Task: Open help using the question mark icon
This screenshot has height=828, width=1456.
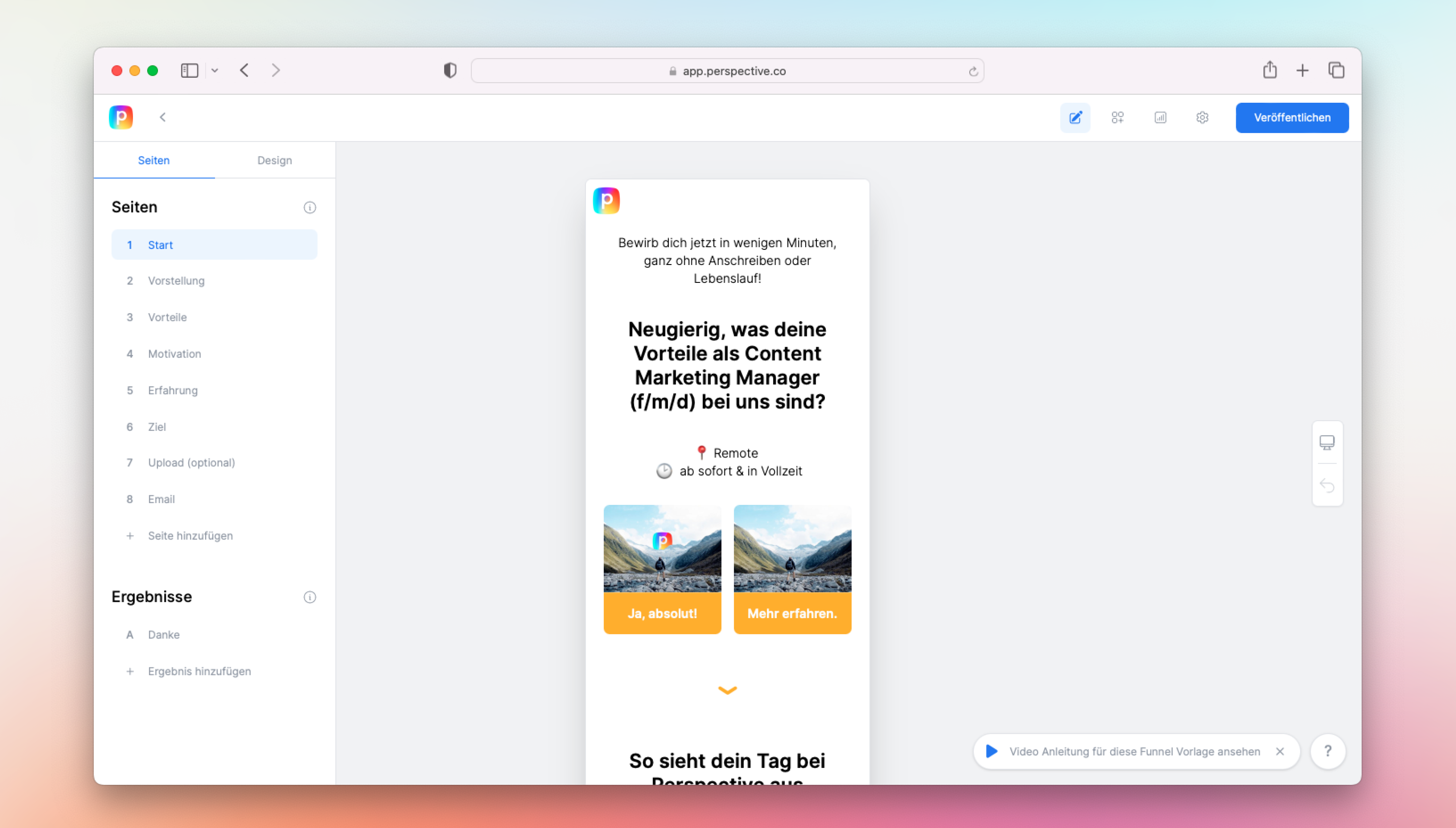Action: 1328,751
